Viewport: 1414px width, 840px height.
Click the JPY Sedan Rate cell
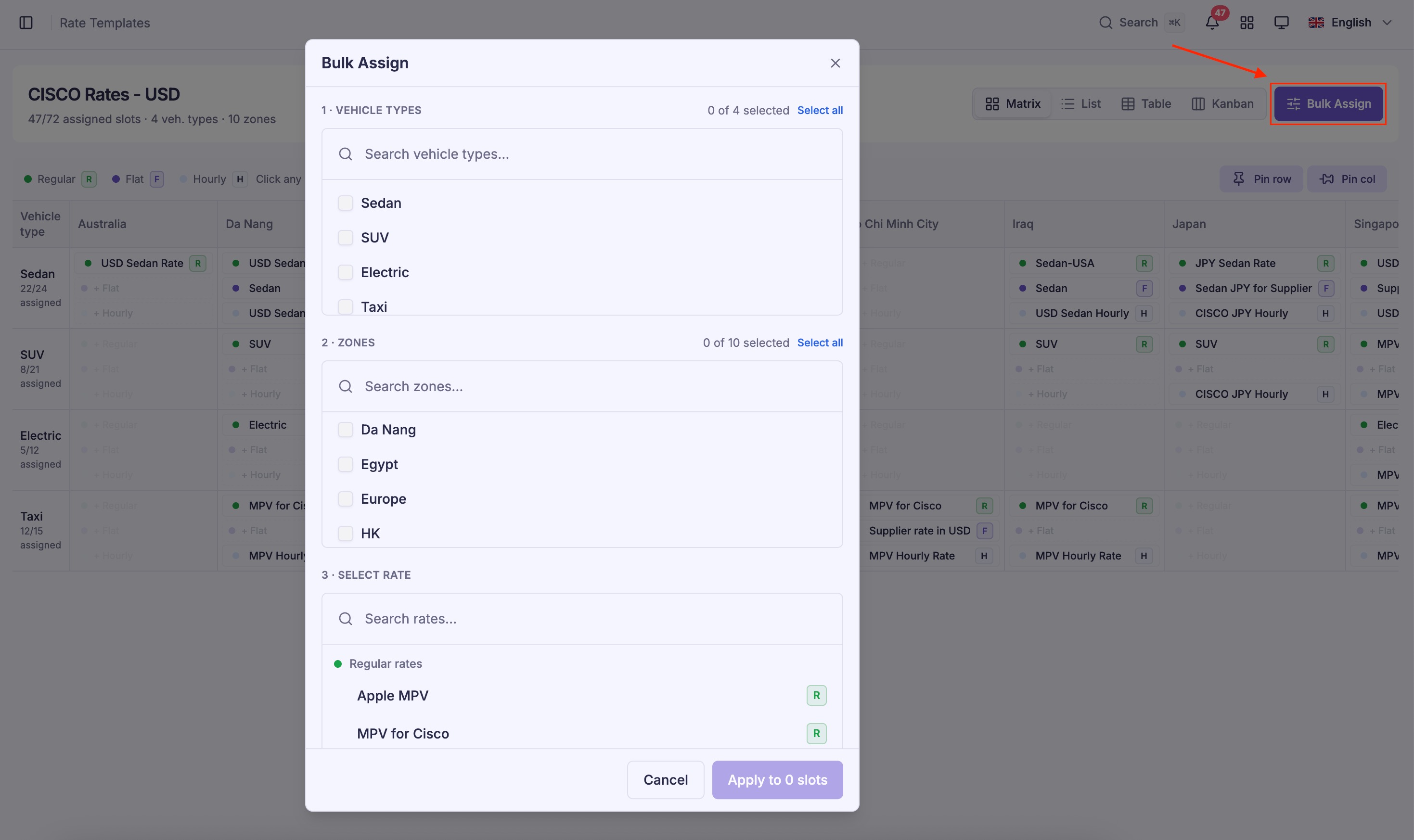(x=1255, y=263)
